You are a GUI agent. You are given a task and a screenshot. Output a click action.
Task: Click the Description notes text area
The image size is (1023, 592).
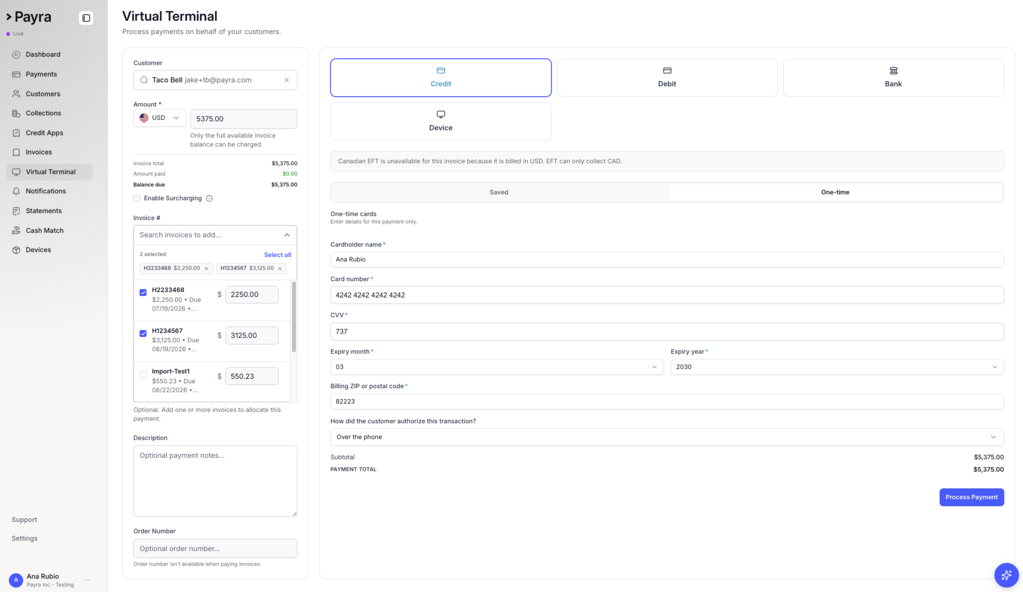(x=215, y=481)
